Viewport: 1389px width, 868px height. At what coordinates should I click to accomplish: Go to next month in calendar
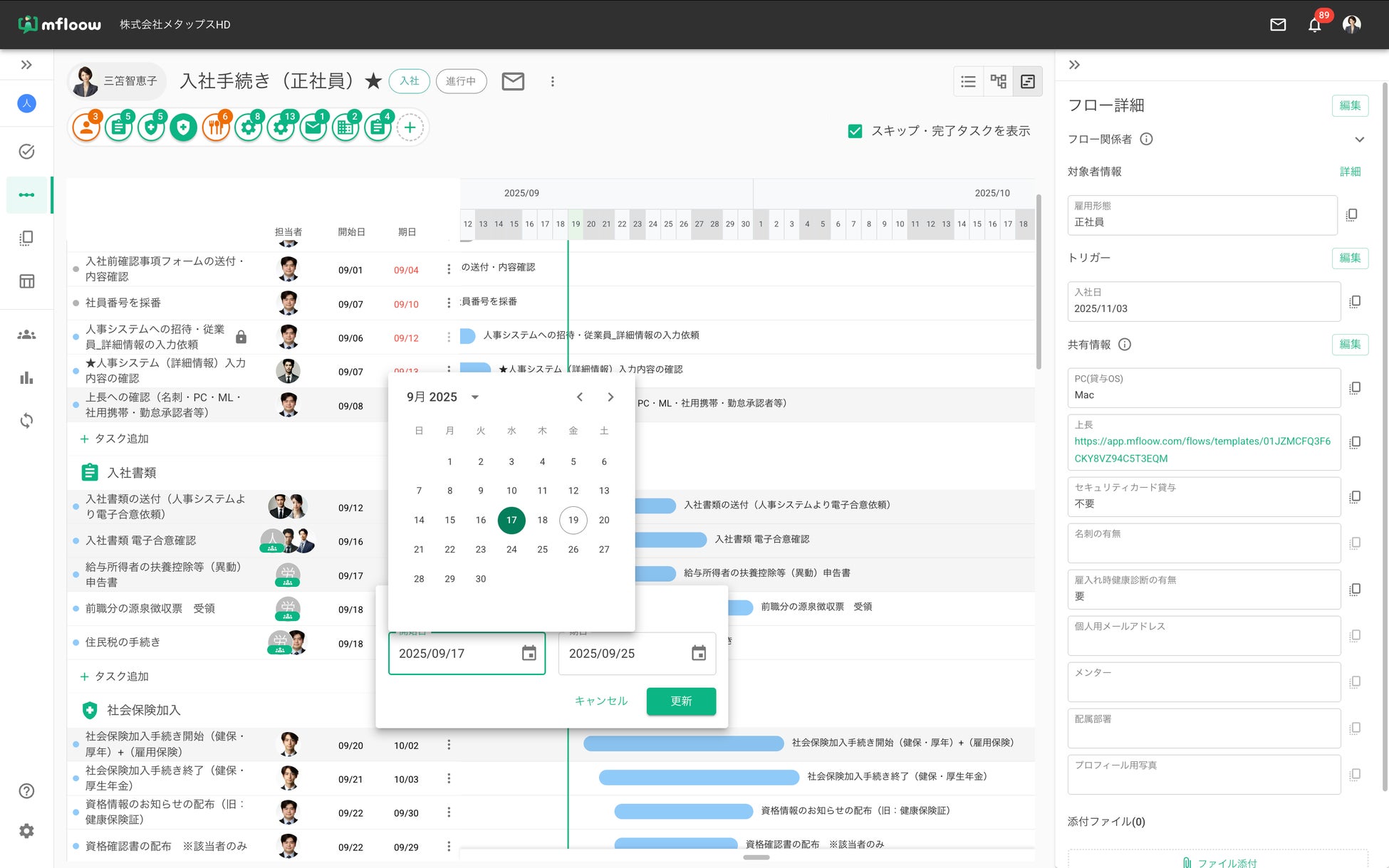coord(610,397)
